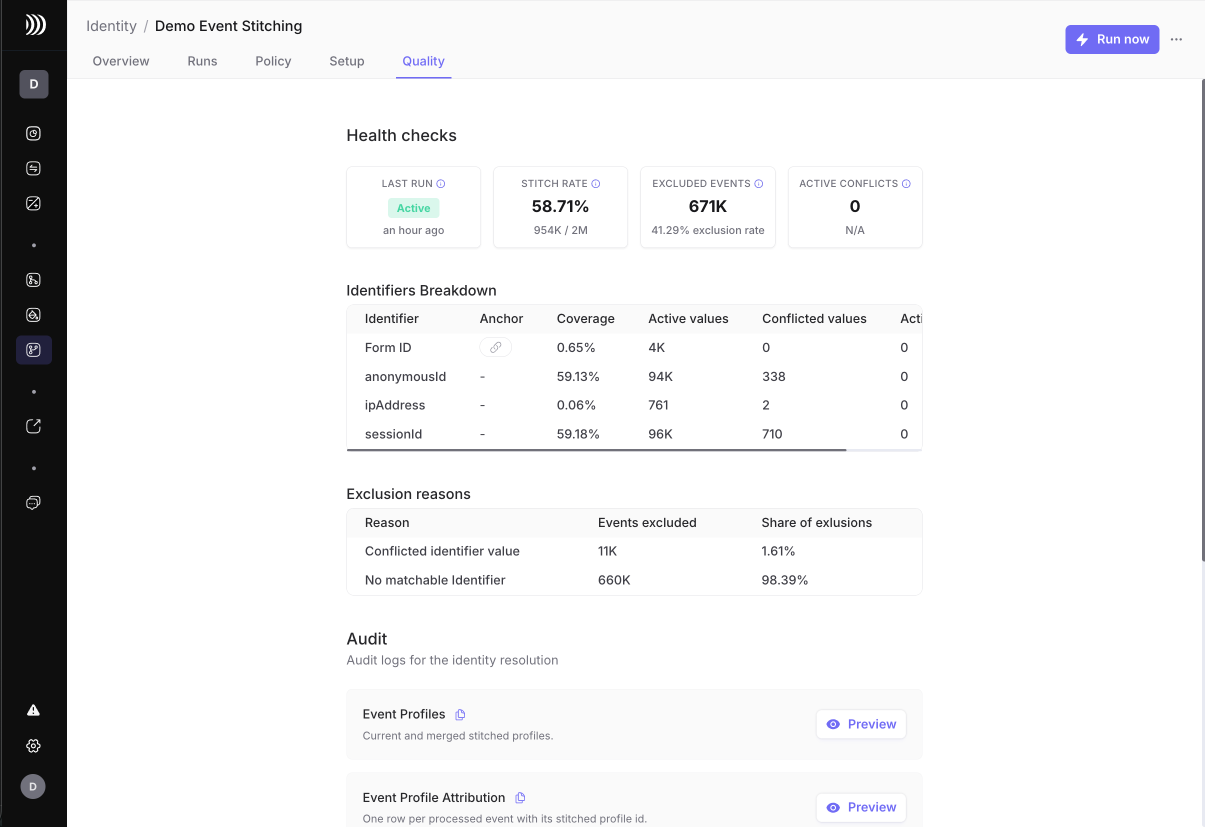Click the app logo in the sidebar
Screen dimensions: 1205x827
35,25
